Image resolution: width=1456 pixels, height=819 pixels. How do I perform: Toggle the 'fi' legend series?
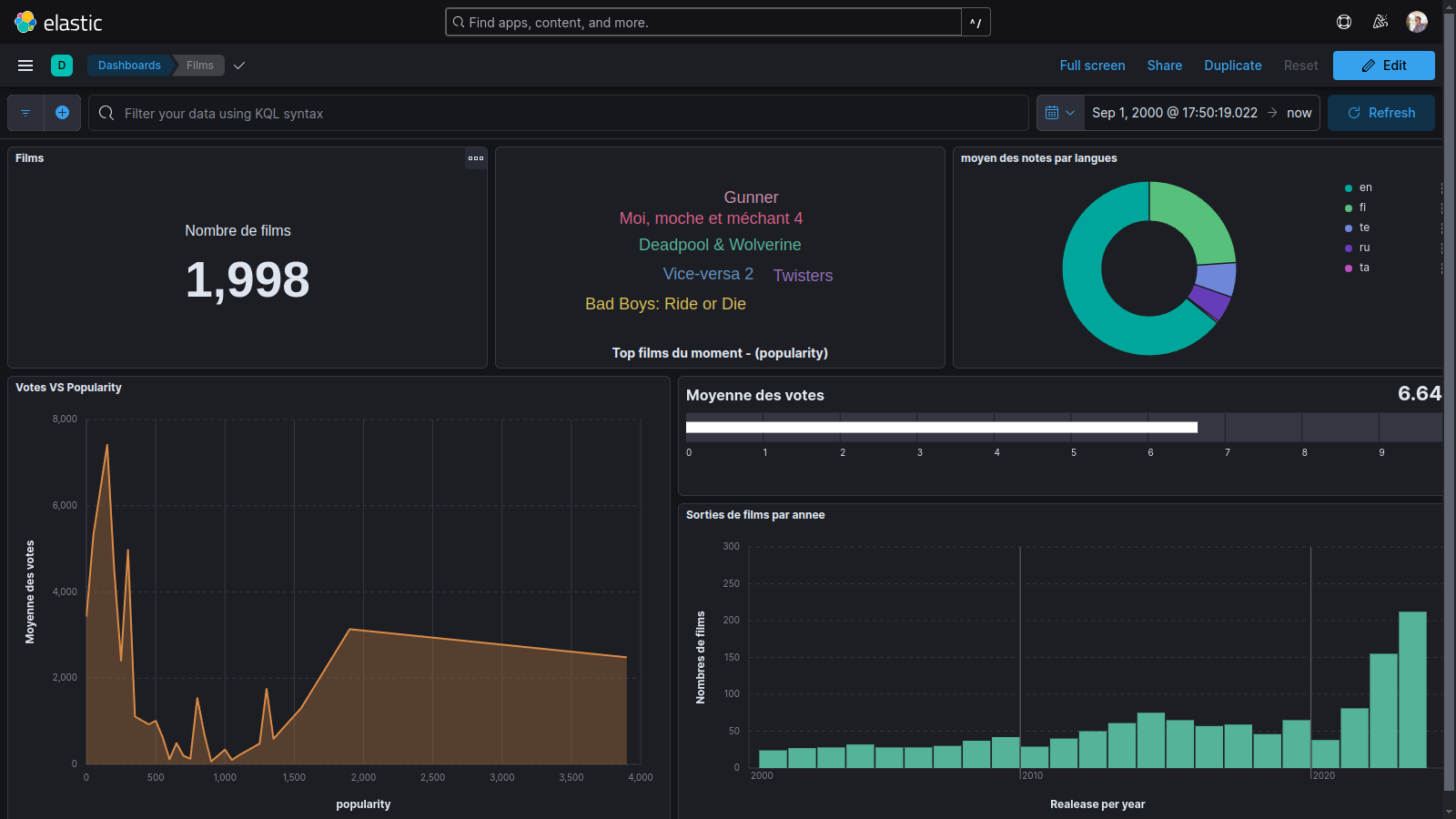[1362, 207]
